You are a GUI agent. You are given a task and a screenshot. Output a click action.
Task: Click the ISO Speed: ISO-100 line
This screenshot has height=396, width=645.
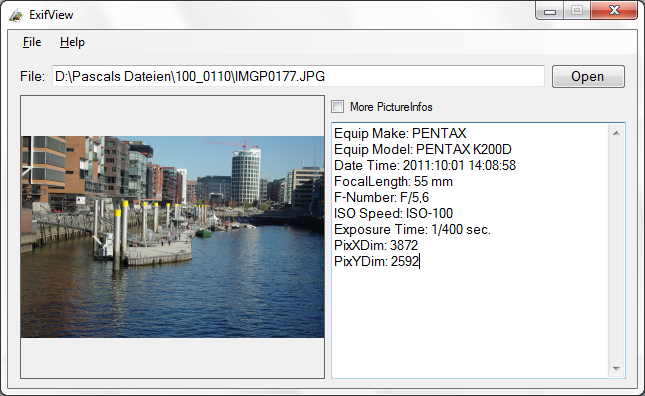(x=393, y=213)
